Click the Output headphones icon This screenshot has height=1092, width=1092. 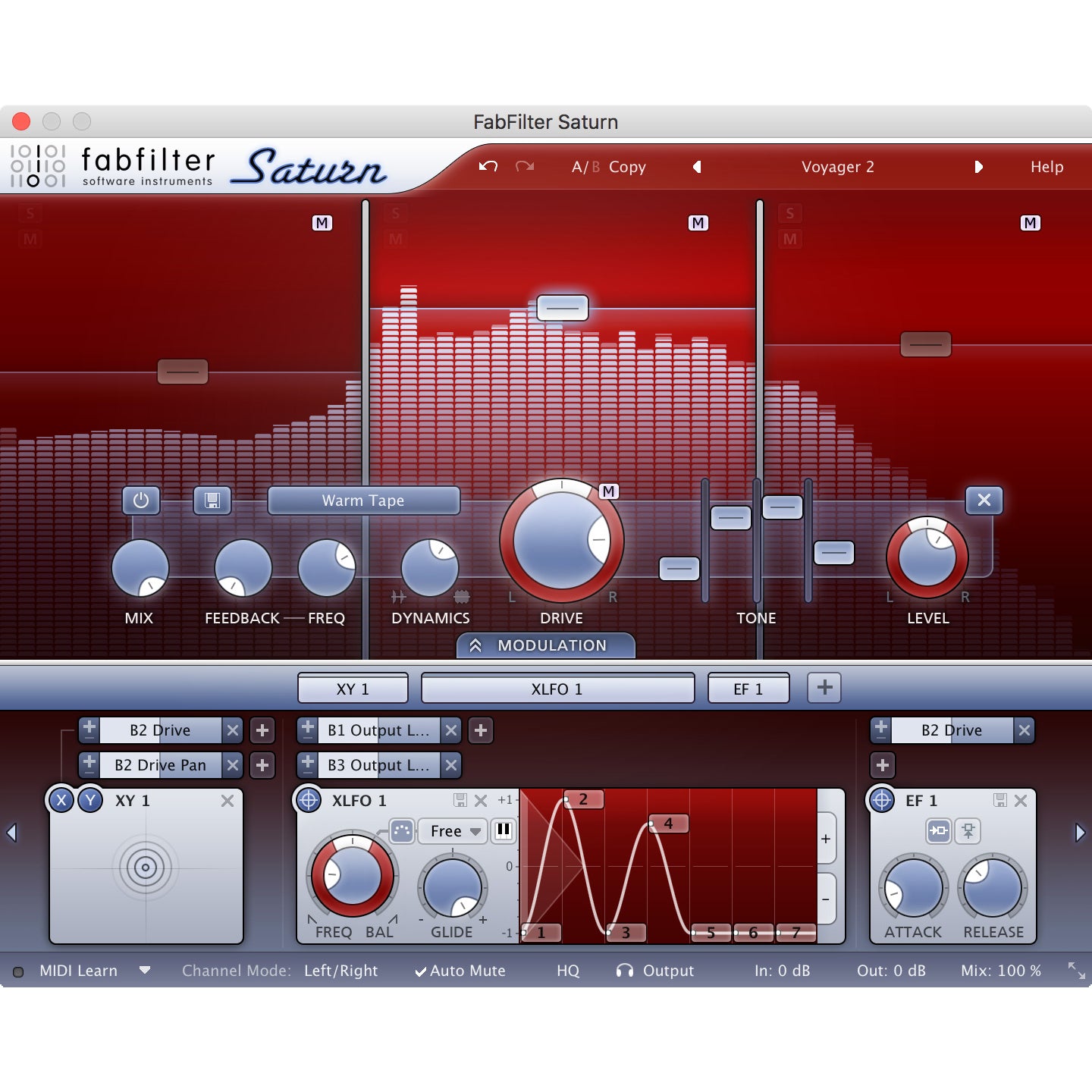tap(625, 971)
